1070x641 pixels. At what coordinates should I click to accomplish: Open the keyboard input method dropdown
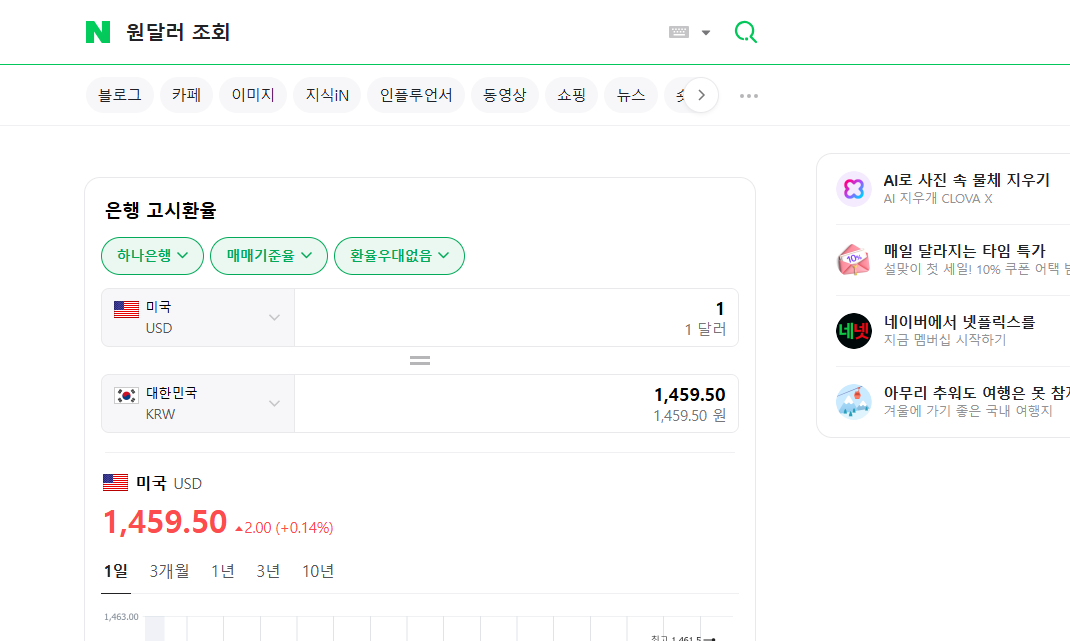click(x=687, y=31)
